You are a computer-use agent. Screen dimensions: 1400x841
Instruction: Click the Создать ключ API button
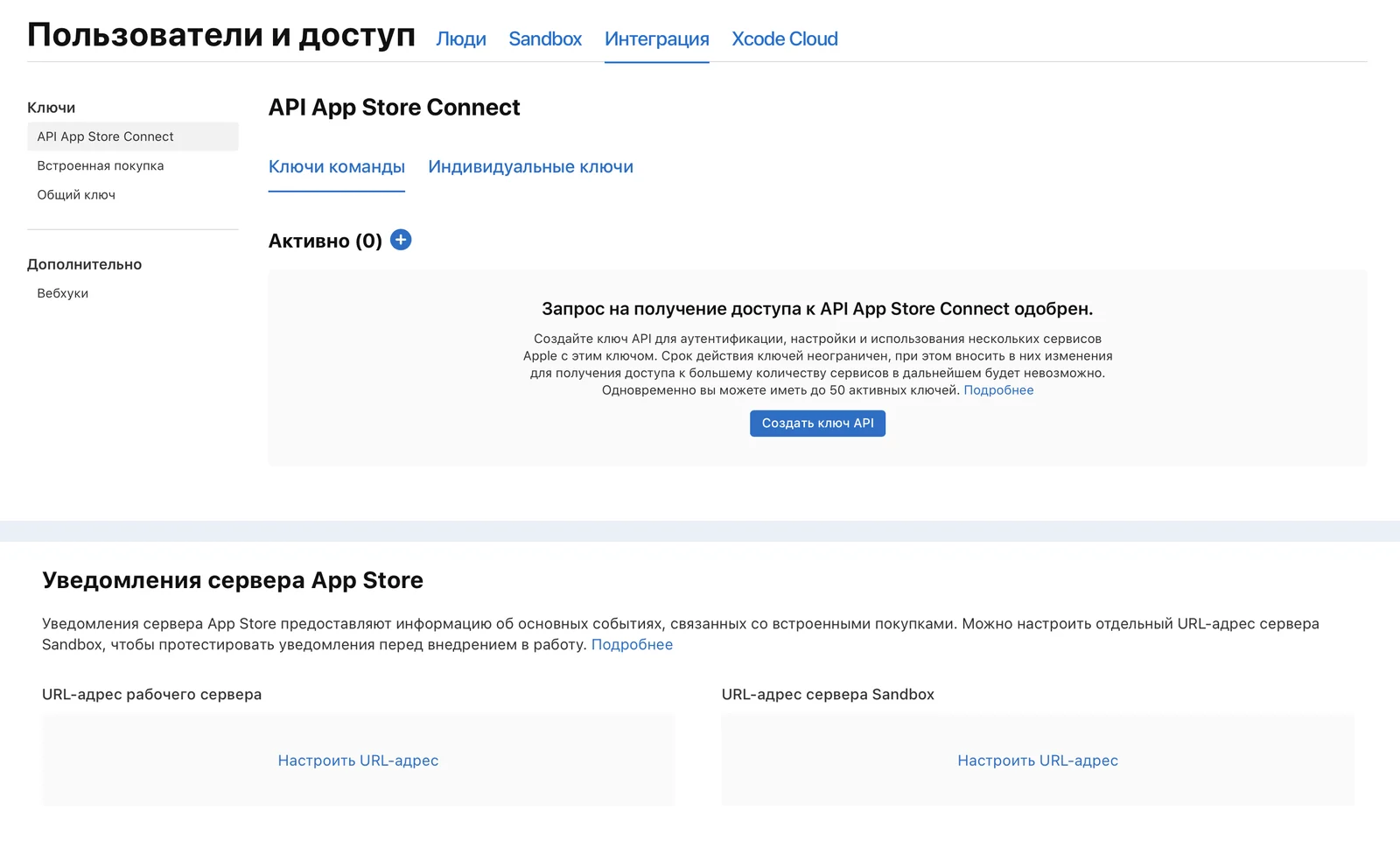click(817, 424)
